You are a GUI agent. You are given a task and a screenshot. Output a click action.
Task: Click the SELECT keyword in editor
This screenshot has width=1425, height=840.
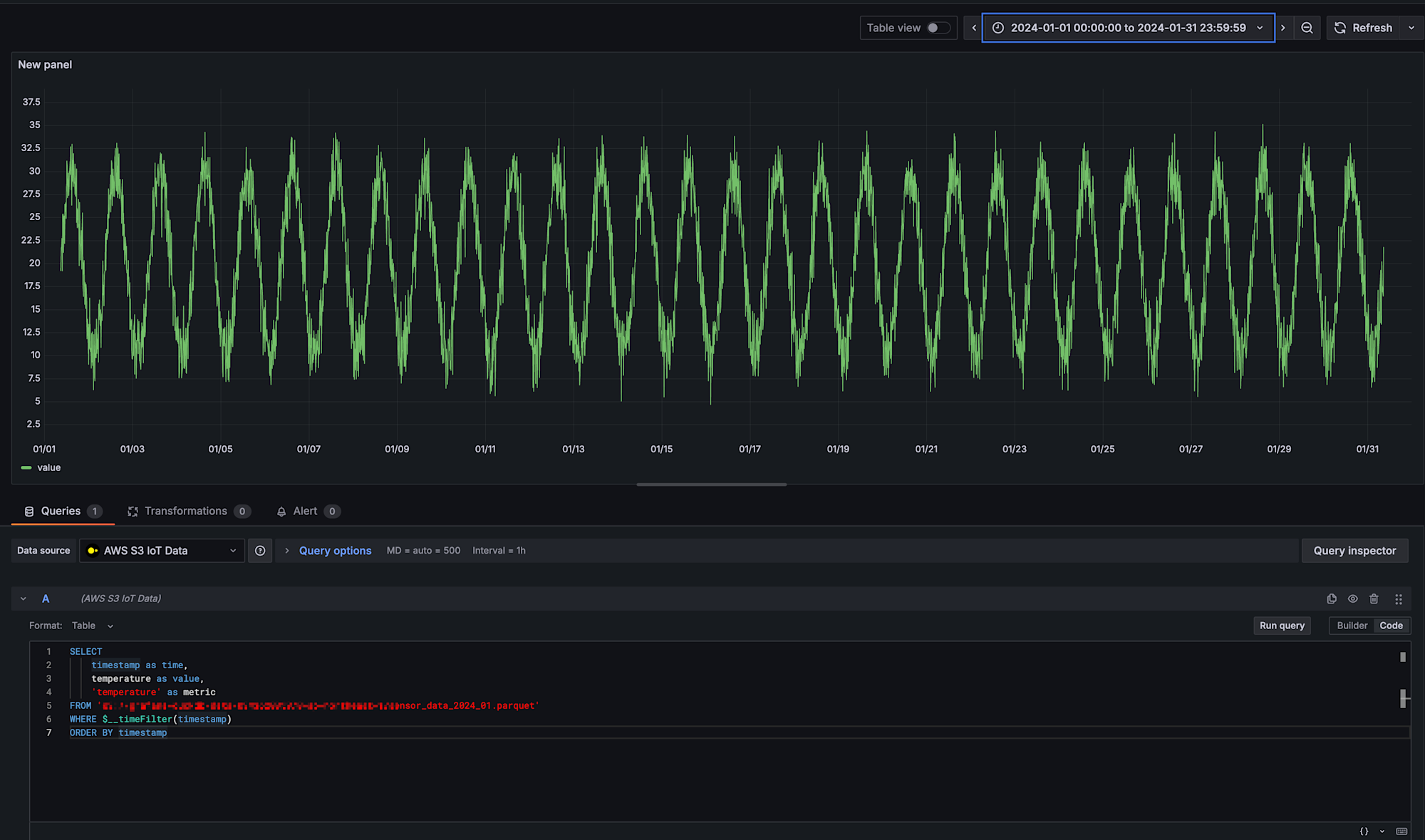[85, 651]
